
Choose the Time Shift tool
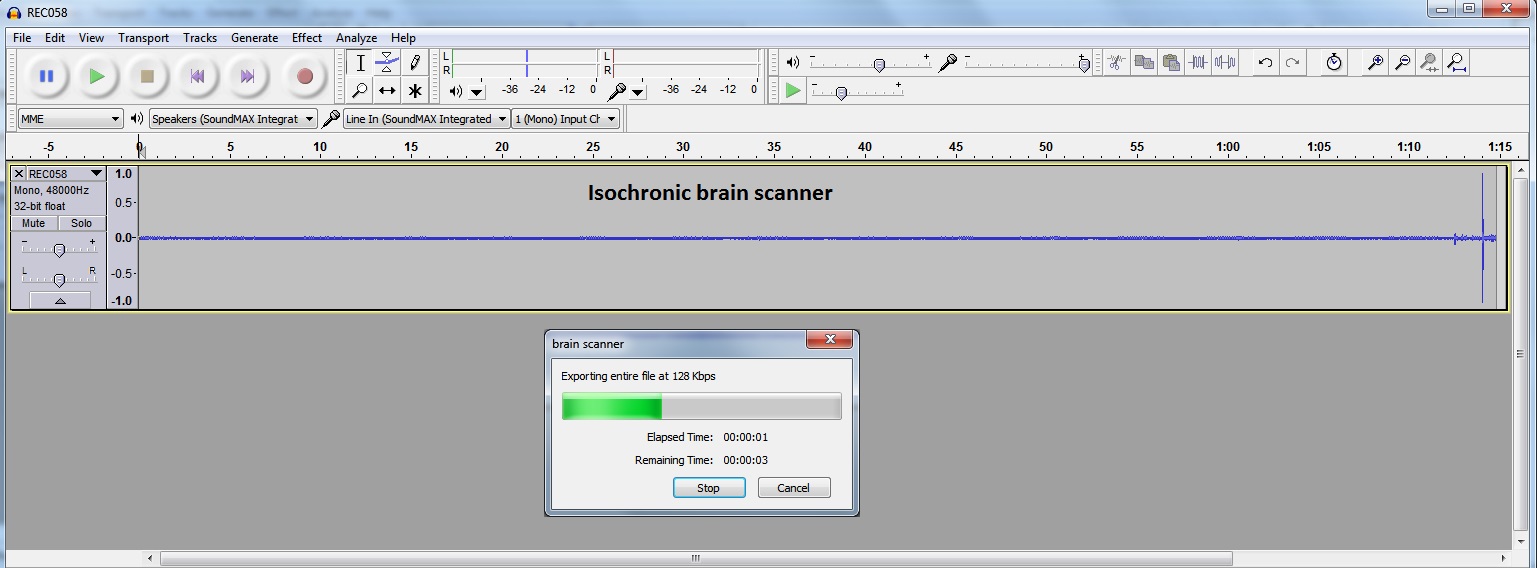click(387, 90)
